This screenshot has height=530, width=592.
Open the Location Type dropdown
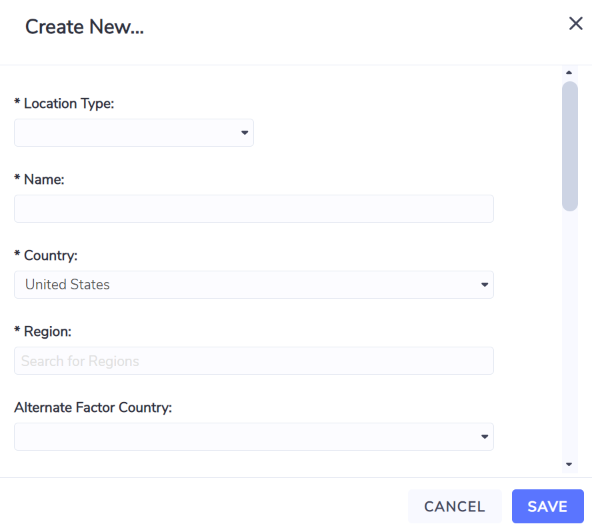tap(134, 132)
